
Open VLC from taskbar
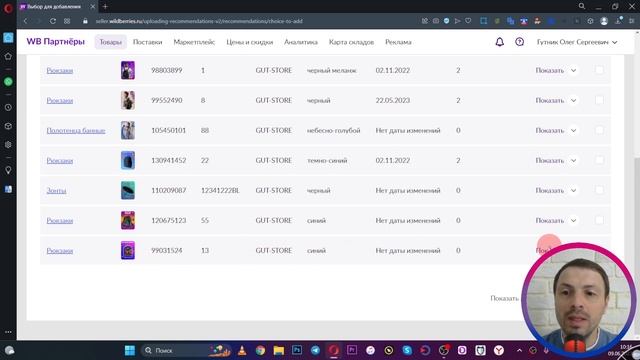point(242,350)
